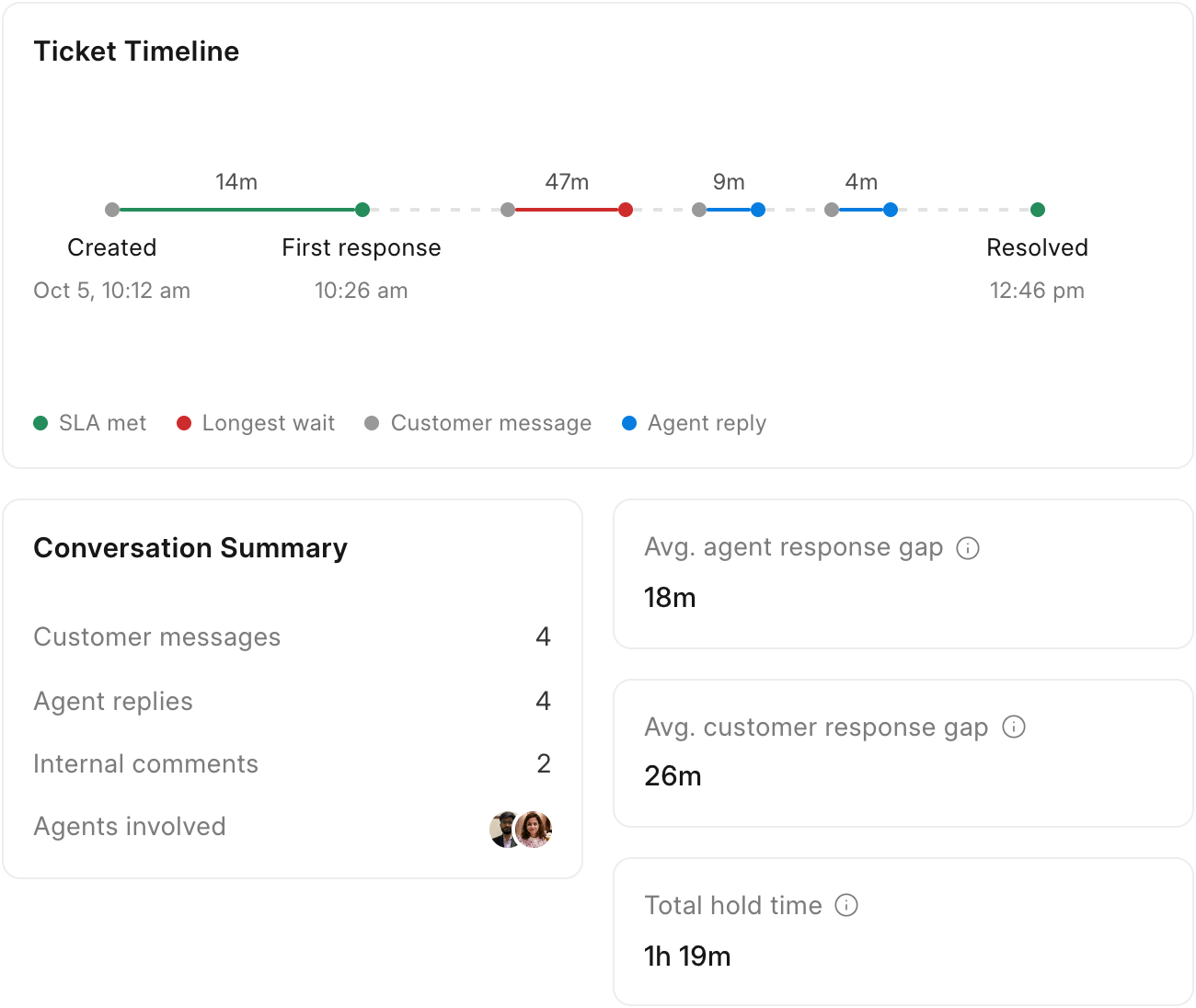
Task: Click the 14m duration label
Action: pos(236,182)
